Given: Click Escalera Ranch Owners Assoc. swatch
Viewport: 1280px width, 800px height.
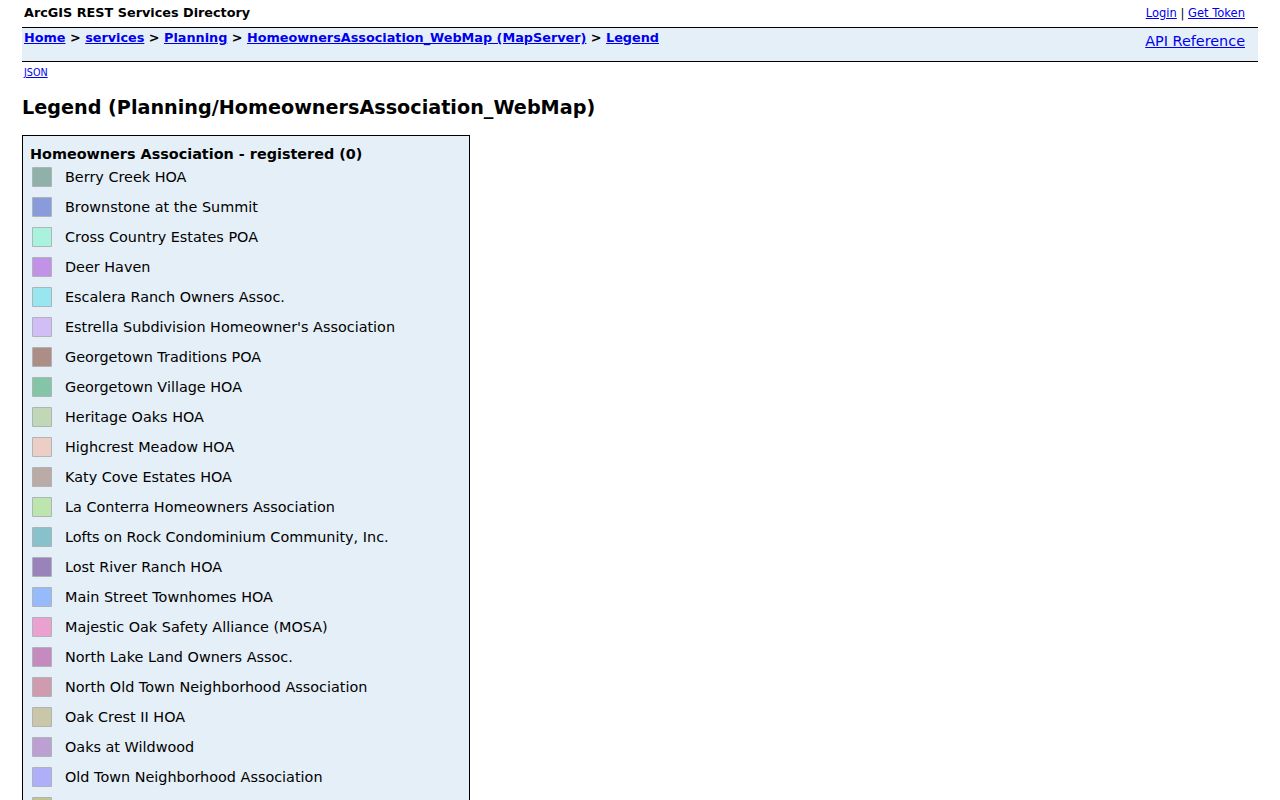Looking at the screenshot, I should [x=42, y=297].
